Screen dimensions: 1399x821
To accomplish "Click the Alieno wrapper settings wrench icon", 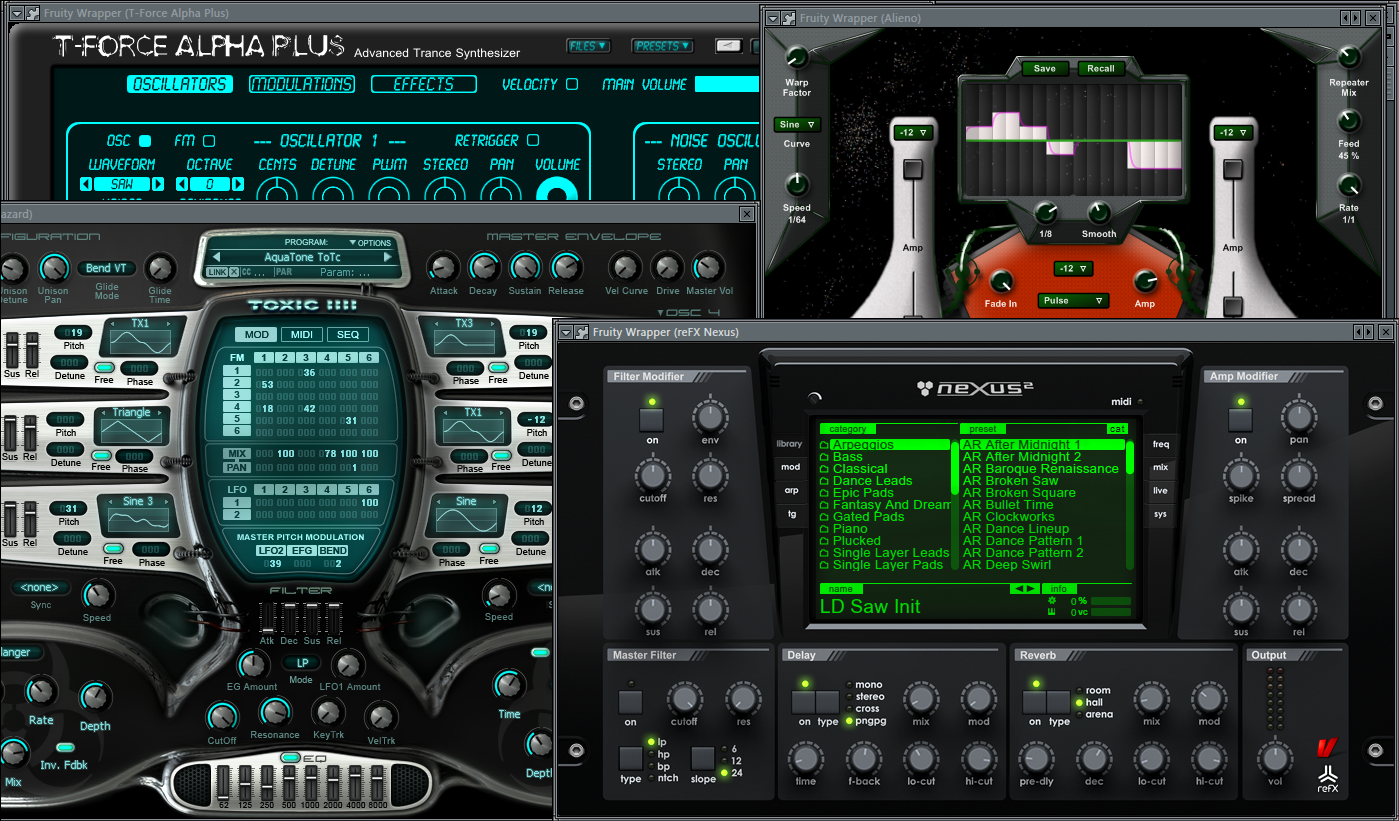I will (789, 18).
